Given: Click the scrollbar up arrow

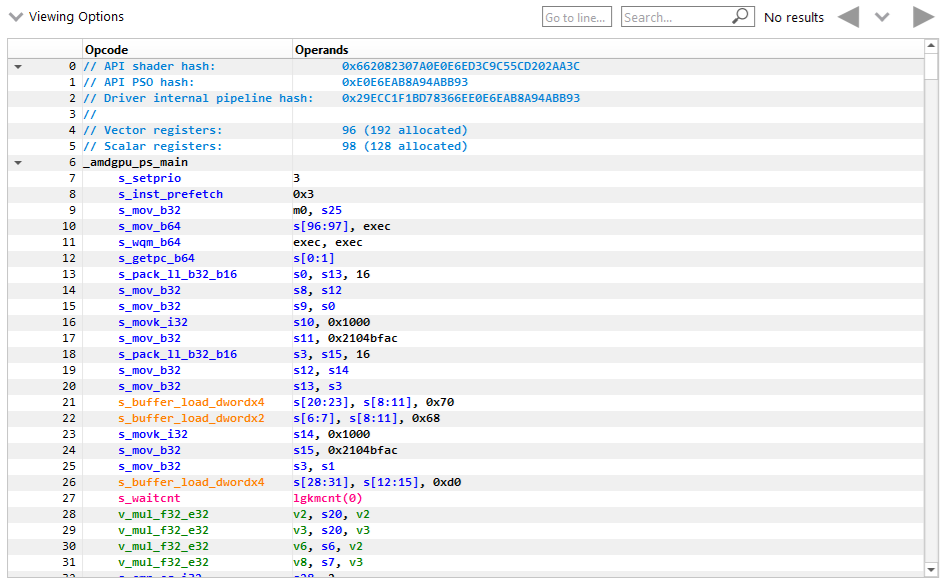Looking at the screenshot, I should tap(929, 43).
